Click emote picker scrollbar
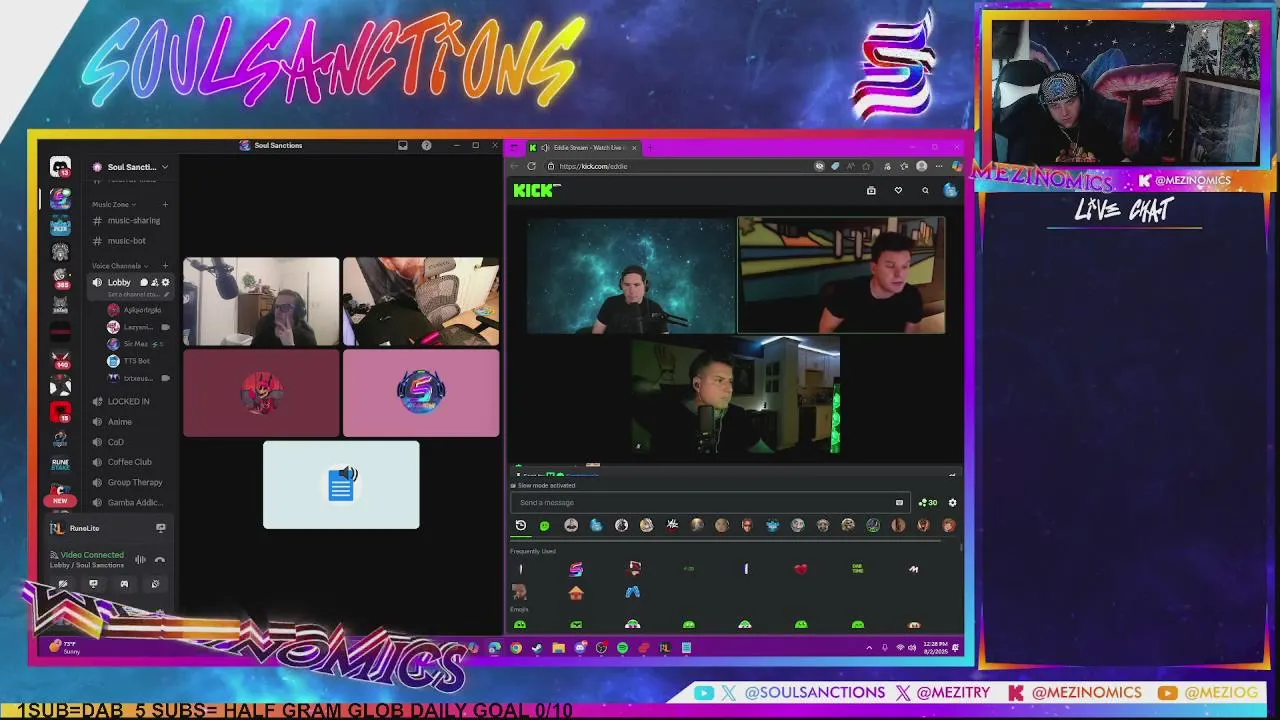Viewport: 1280px width, 720px height. tap(961, 548)
